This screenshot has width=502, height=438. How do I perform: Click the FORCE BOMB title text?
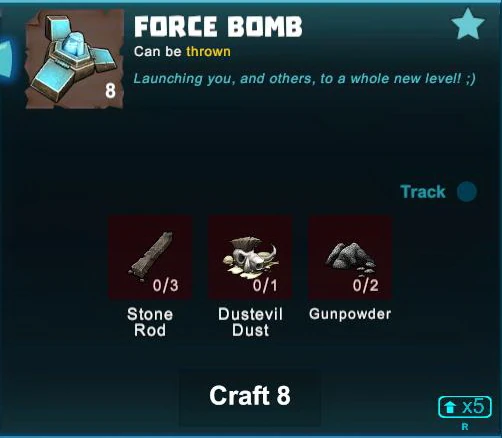[218, 27]
